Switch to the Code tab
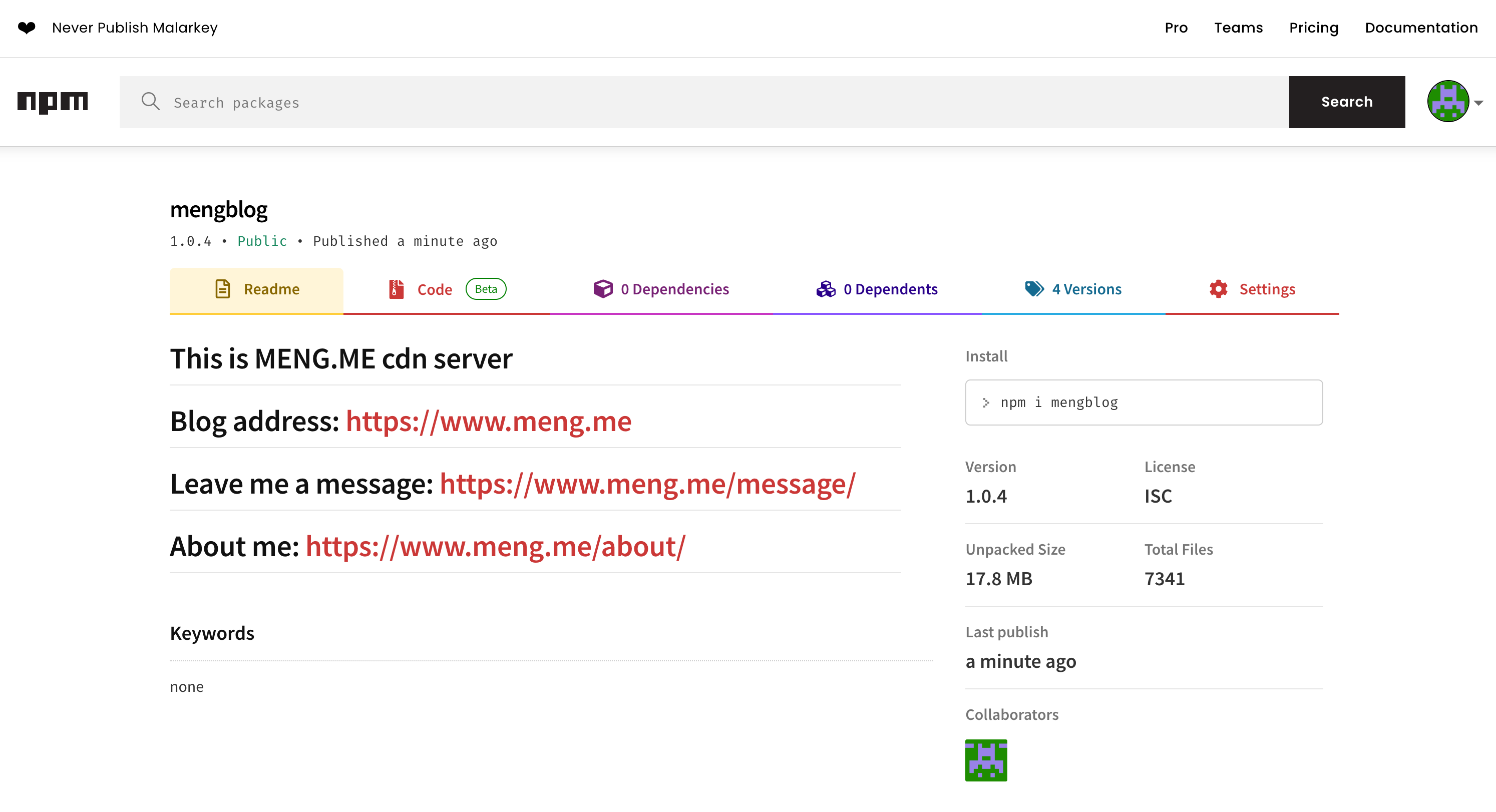 [447, 290]
